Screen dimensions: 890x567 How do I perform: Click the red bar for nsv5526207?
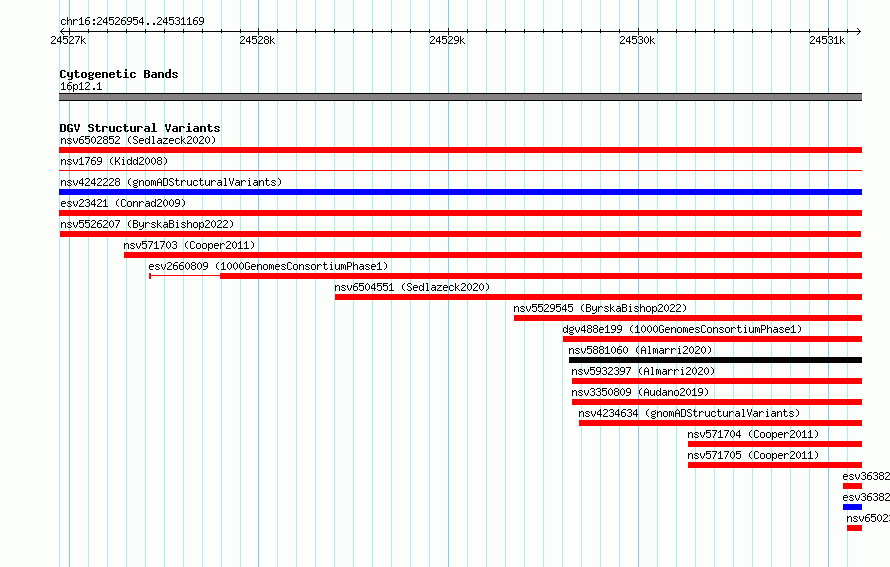pos(460,234)
